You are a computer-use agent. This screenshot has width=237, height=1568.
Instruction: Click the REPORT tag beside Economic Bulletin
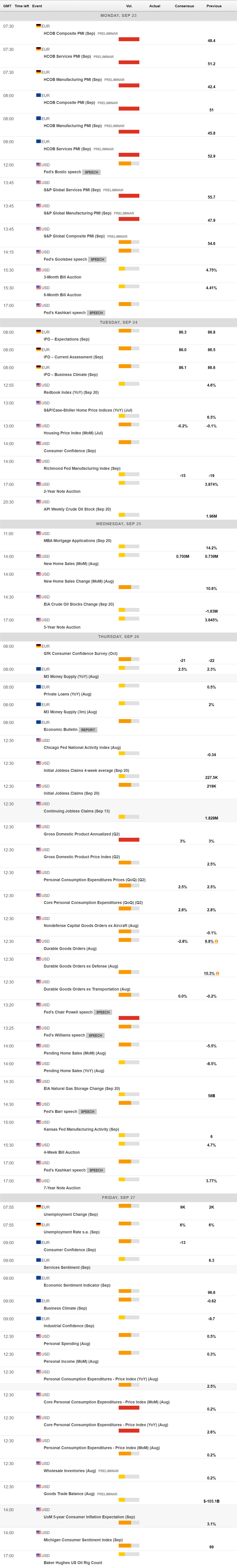88,730
